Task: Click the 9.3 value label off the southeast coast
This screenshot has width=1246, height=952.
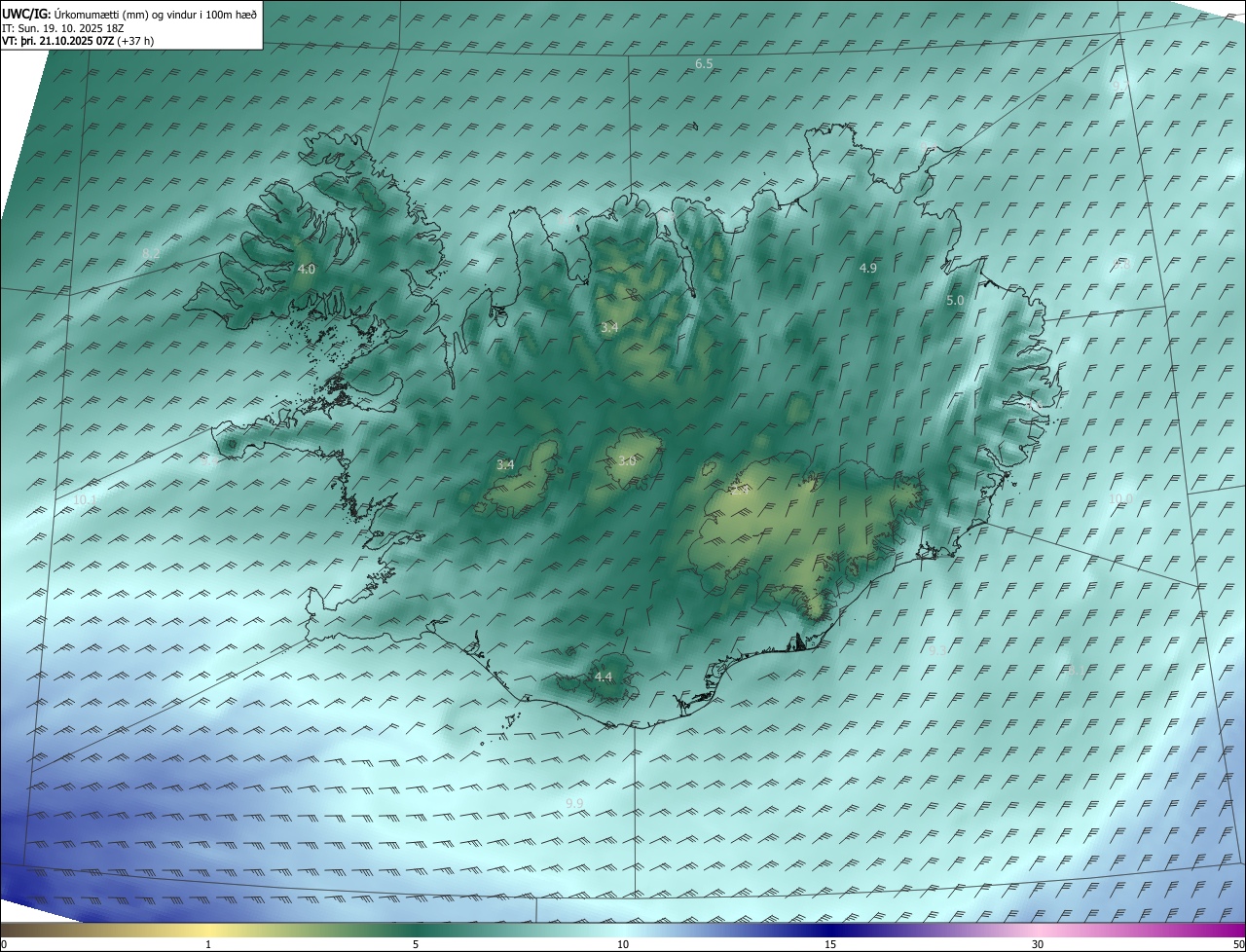Action: pyautogui.click(x=937, y=650)
